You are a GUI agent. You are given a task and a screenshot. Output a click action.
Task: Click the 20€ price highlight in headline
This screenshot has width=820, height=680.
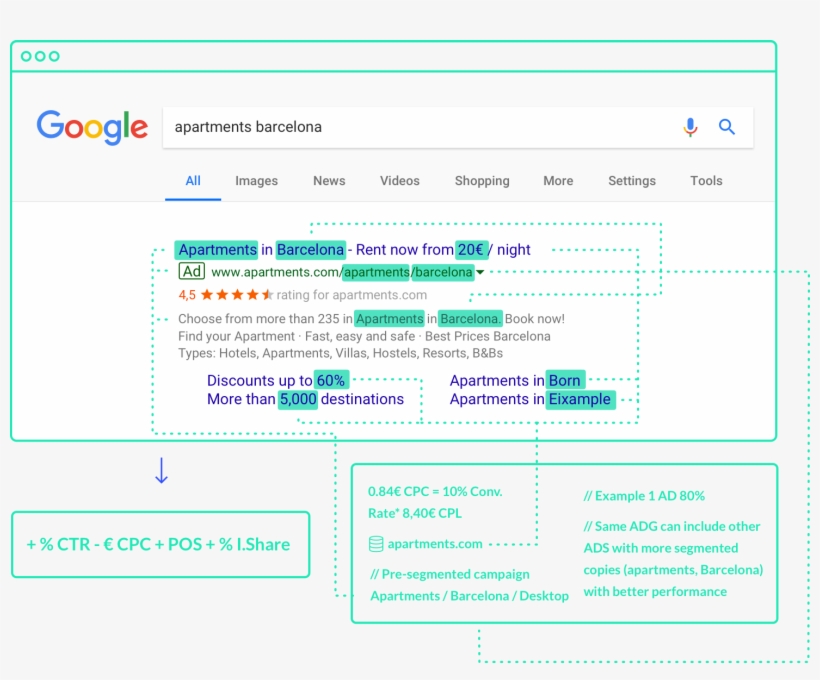coord(471,250)
